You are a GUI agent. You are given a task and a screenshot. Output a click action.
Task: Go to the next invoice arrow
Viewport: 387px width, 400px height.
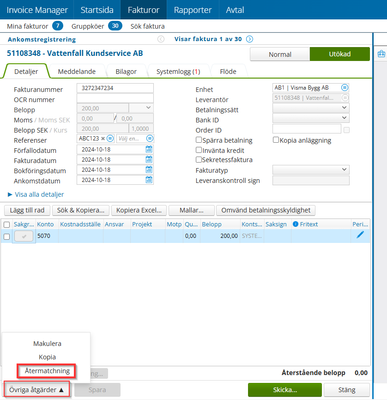pos(249,39)
